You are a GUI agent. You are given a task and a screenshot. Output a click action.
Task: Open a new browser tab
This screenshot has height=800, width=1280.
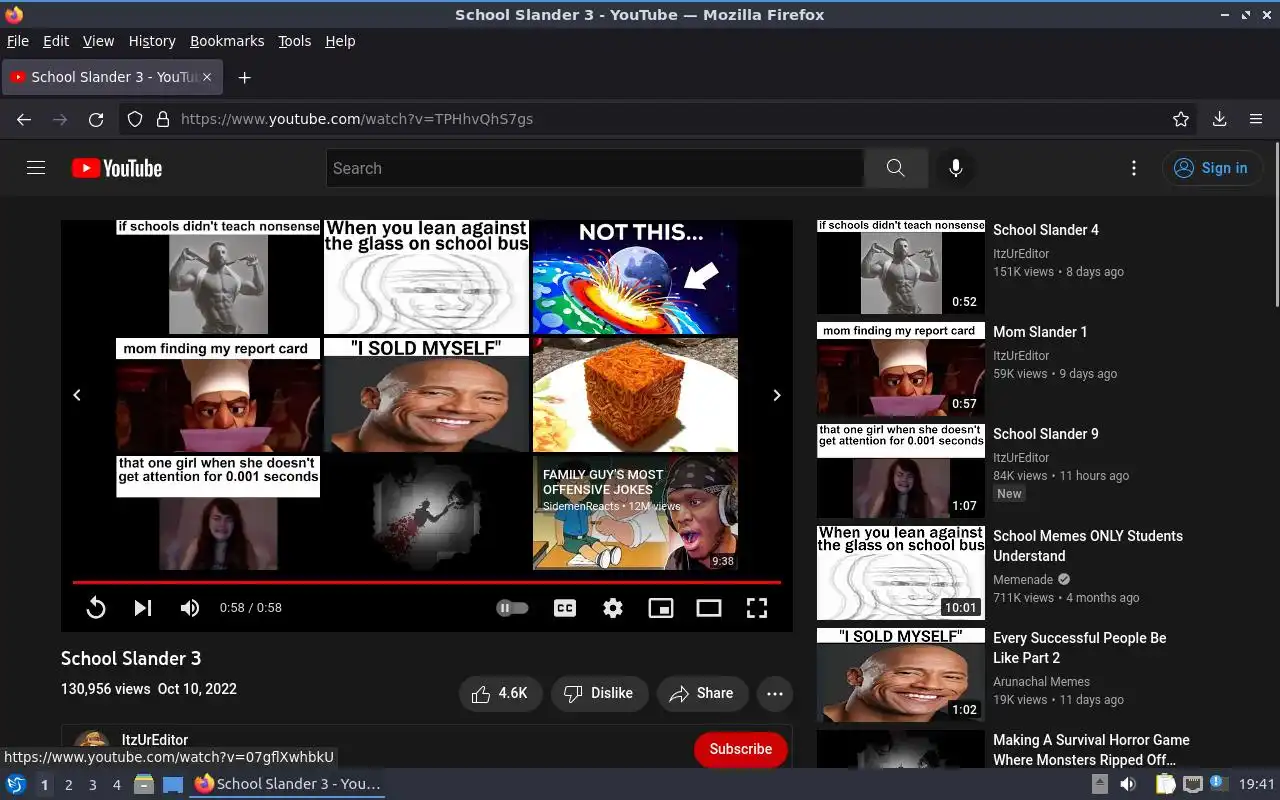pos(244,77)
